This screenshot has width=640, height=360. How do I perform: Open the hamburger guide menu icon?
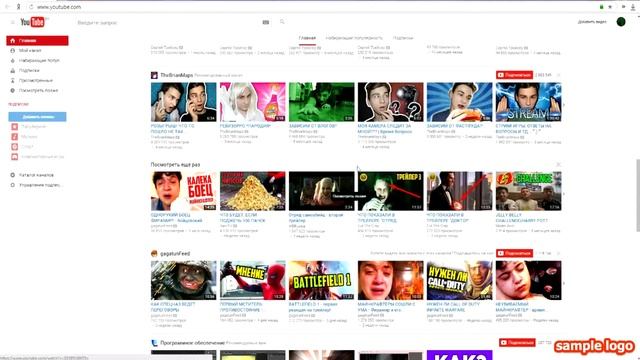click(x=13, y=22)
